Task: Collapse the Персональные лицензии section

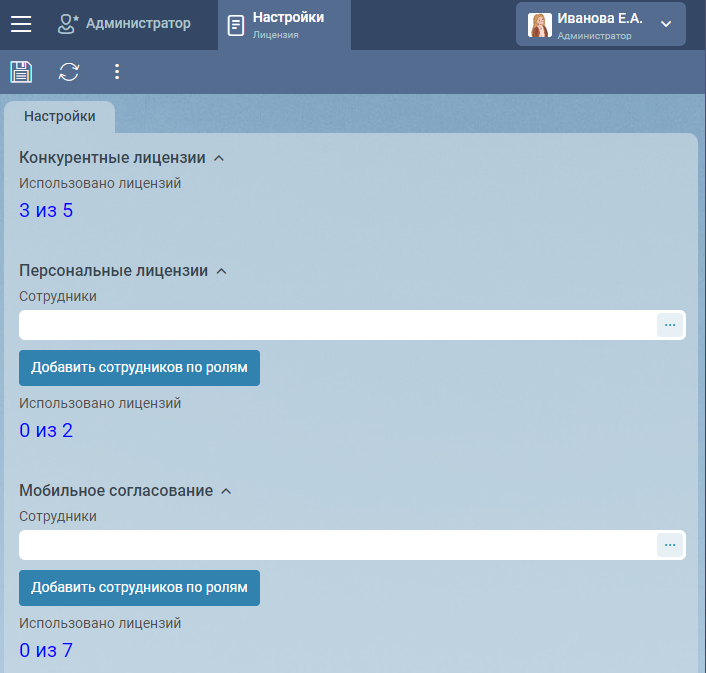Action: tap(222, 271)
